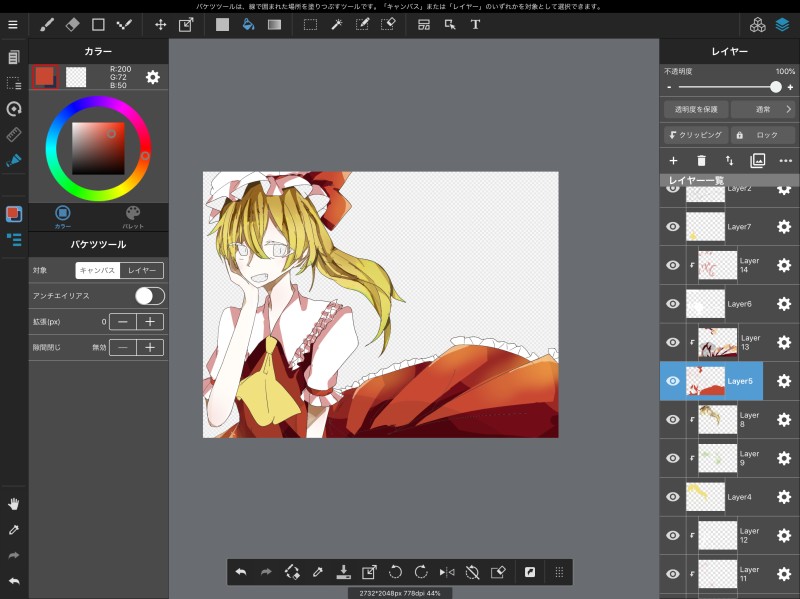Set target to レイヤー
This screenshot has height=599, width=800.
click(x=142, y=270)
